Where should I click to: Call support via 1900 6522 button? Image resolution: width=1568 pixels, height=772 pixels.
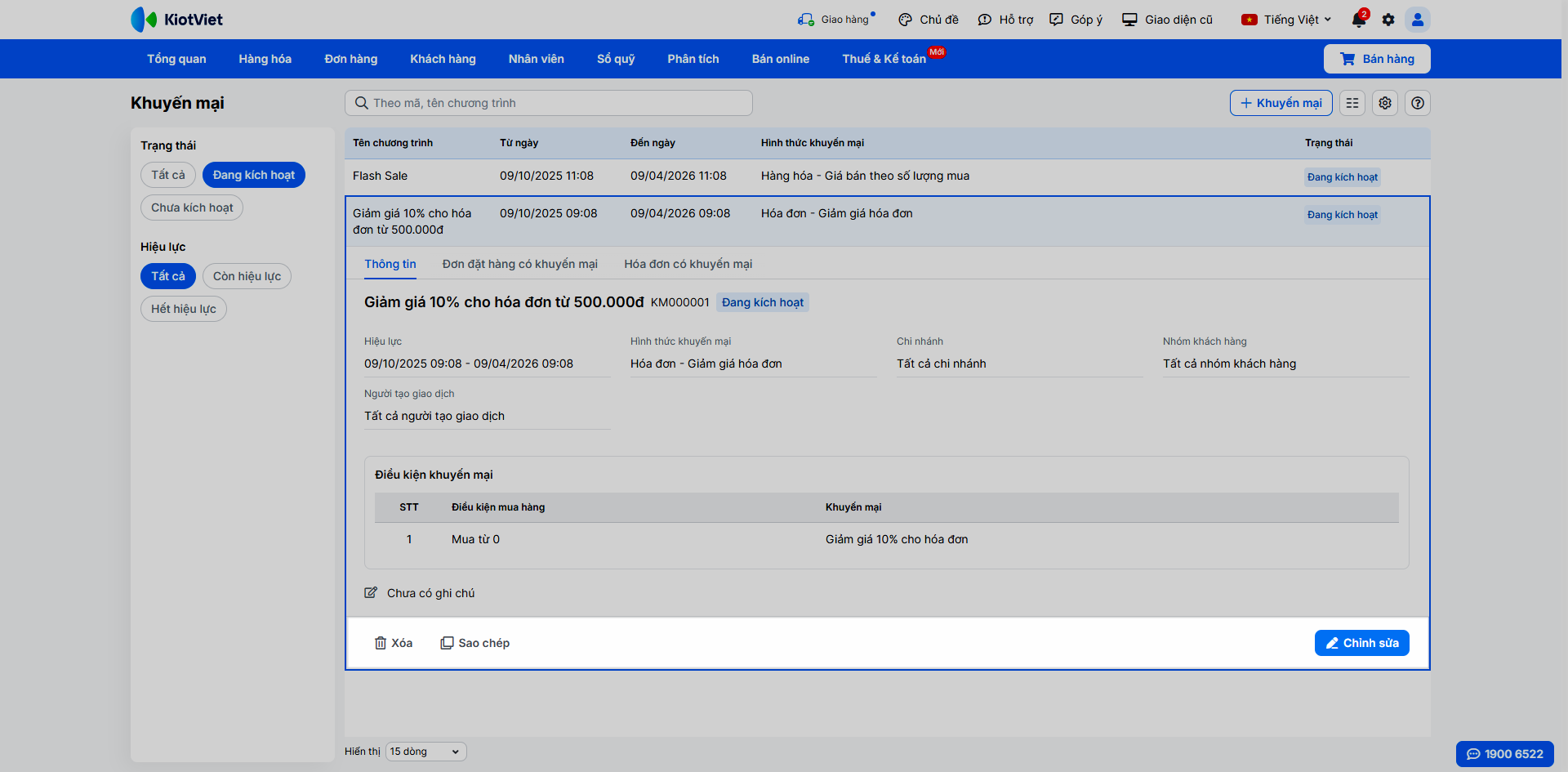(1505, 754)
